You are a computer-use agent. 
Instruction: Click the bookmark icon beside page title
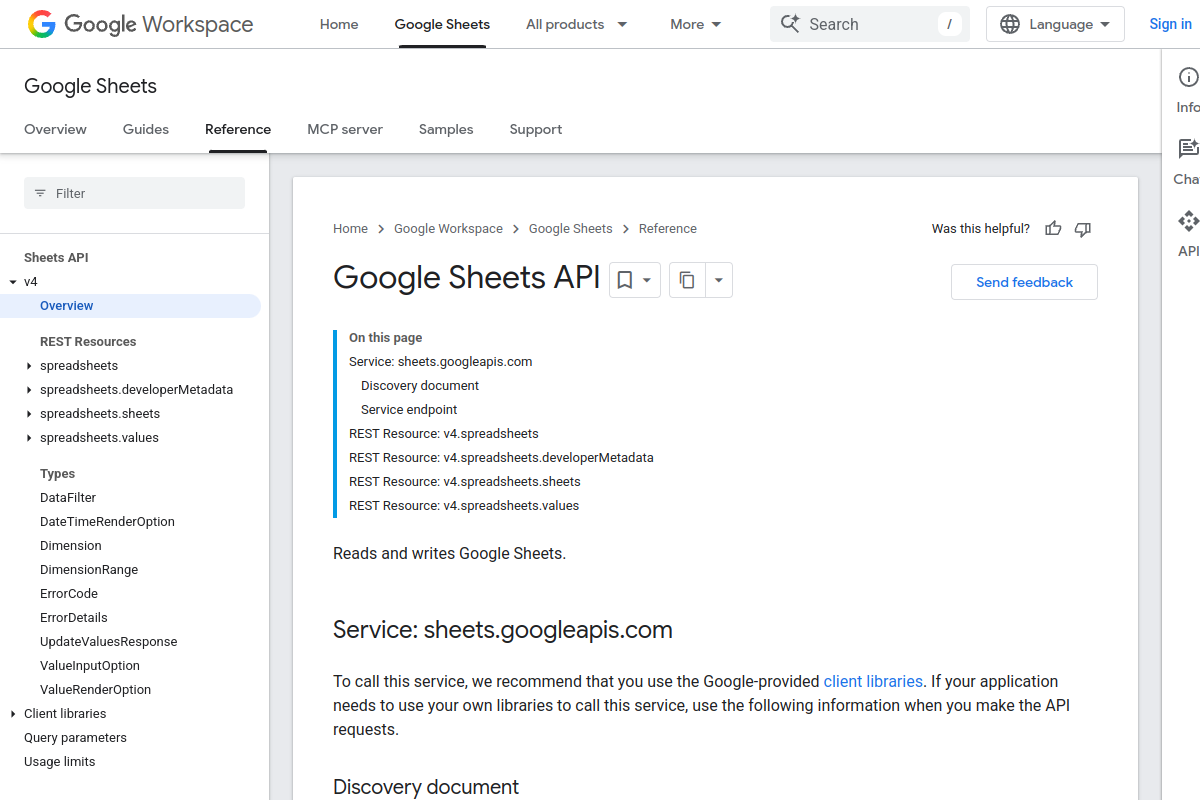[624, 281]
